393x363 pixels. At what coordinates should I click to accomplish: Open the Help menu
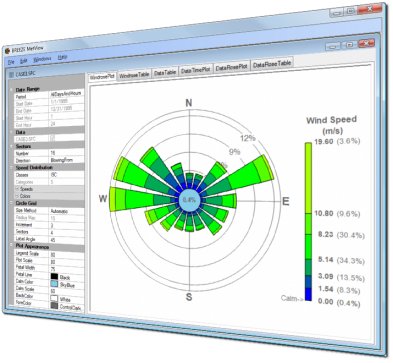click(62, 57)
